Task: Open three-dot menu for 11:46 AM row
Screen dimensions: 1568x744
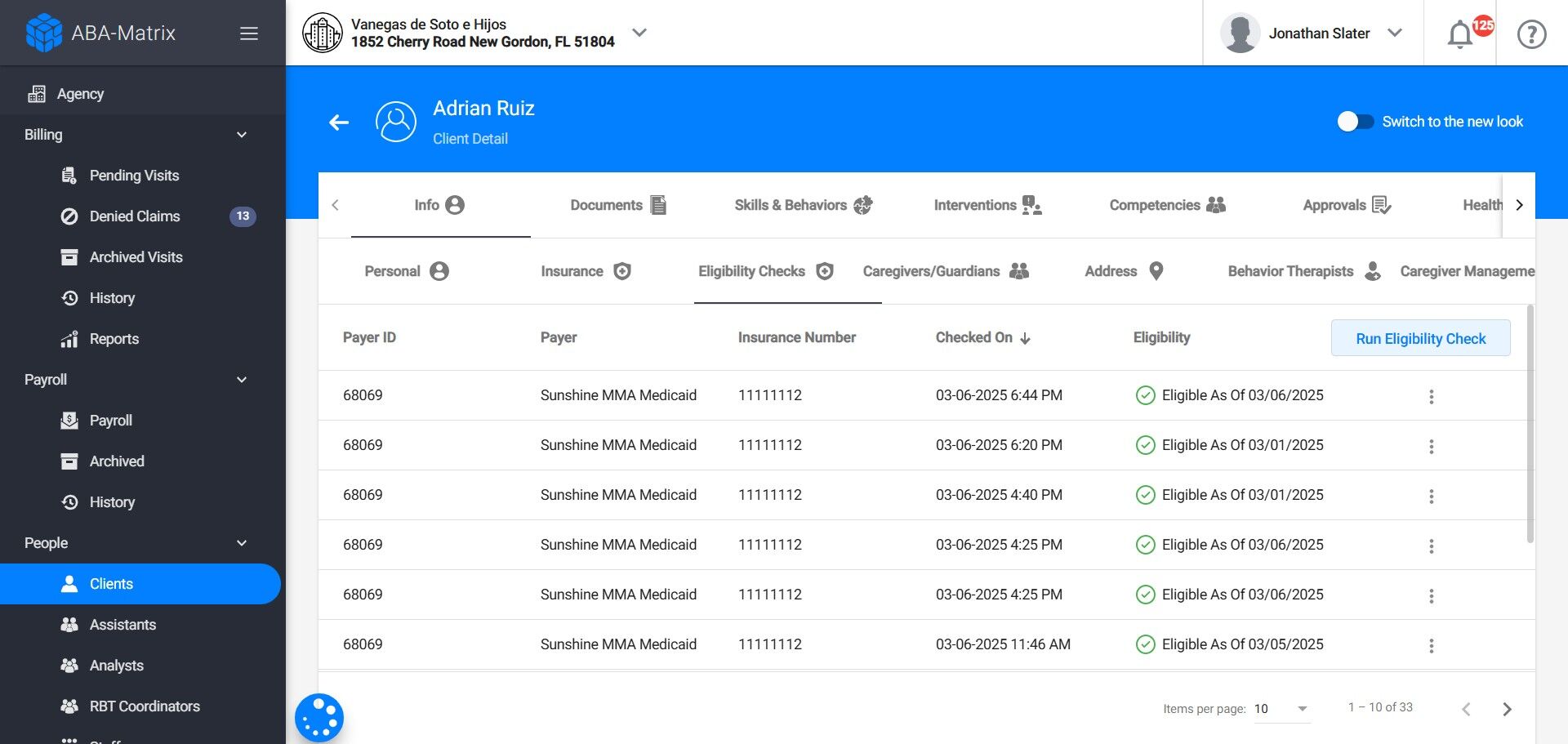Action: (x=1431, y=645)
